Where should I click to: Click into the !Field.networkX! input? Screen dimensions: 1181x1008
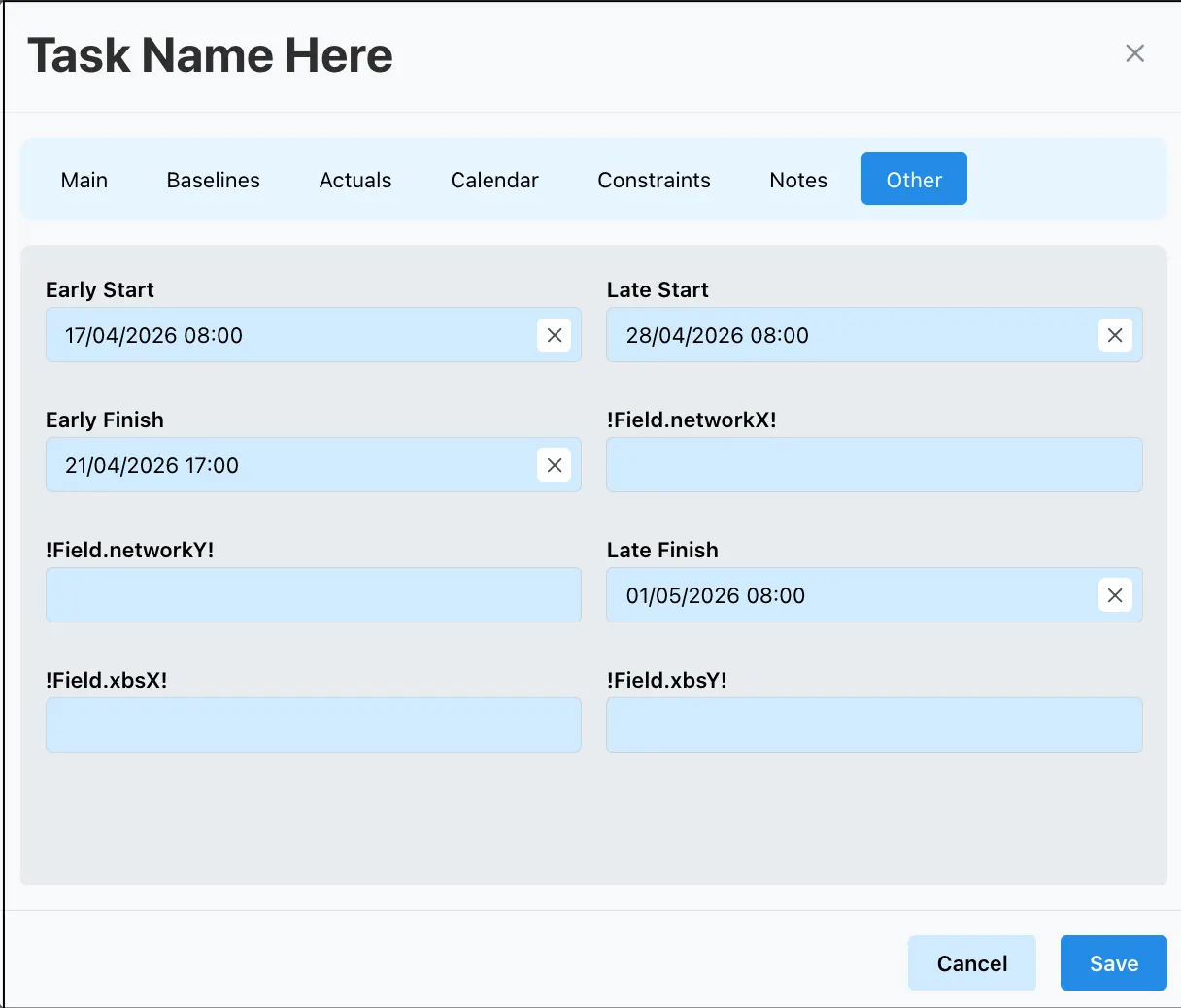coord(875,465)
